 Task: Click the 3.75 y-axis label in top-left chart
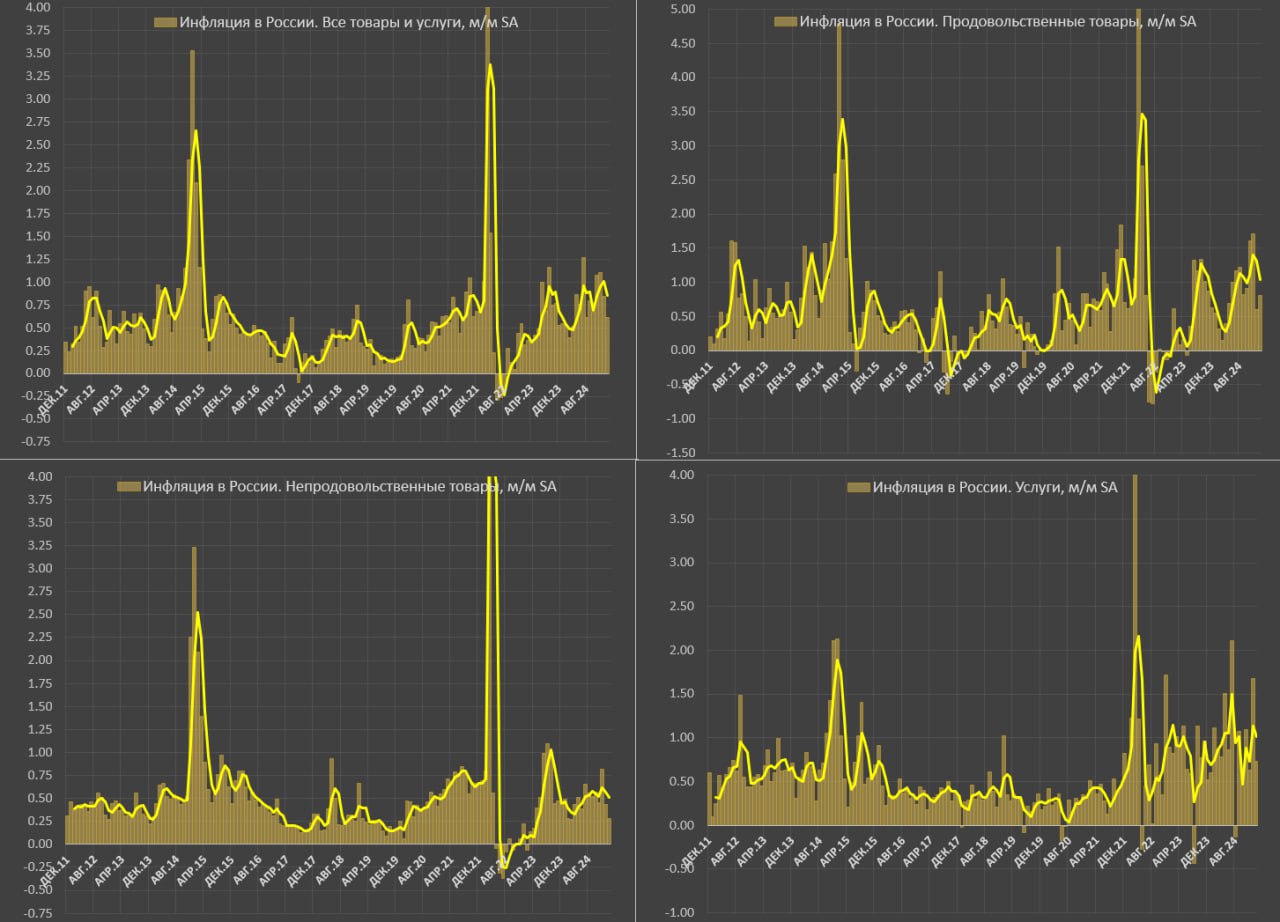pos(36,30)
